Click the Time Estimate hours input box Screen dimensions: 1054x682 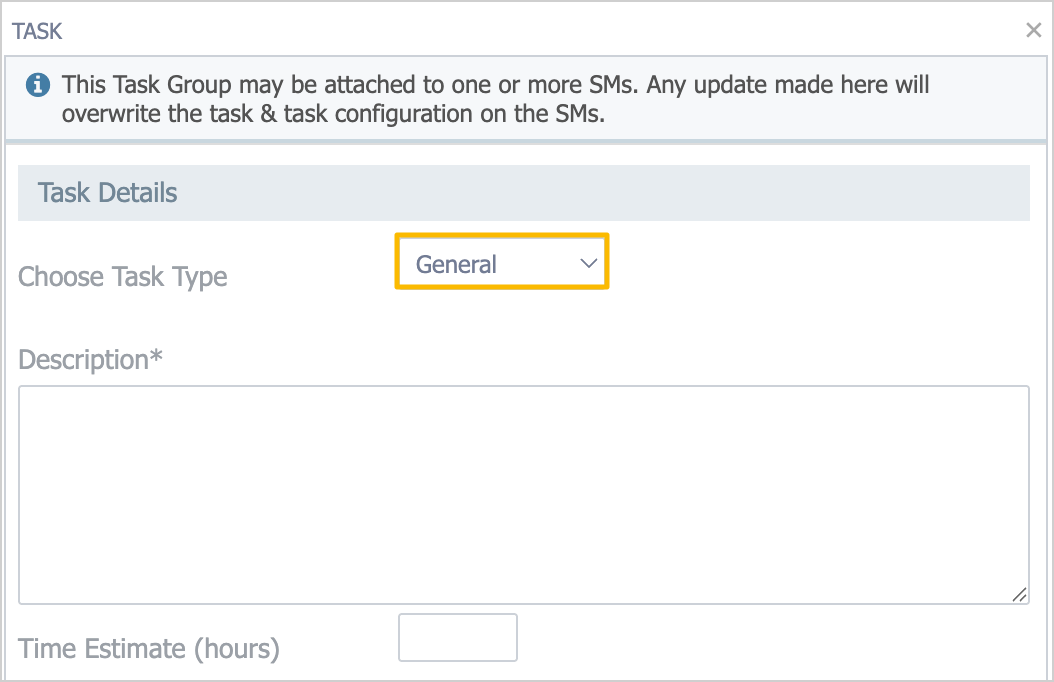(458, 638)
